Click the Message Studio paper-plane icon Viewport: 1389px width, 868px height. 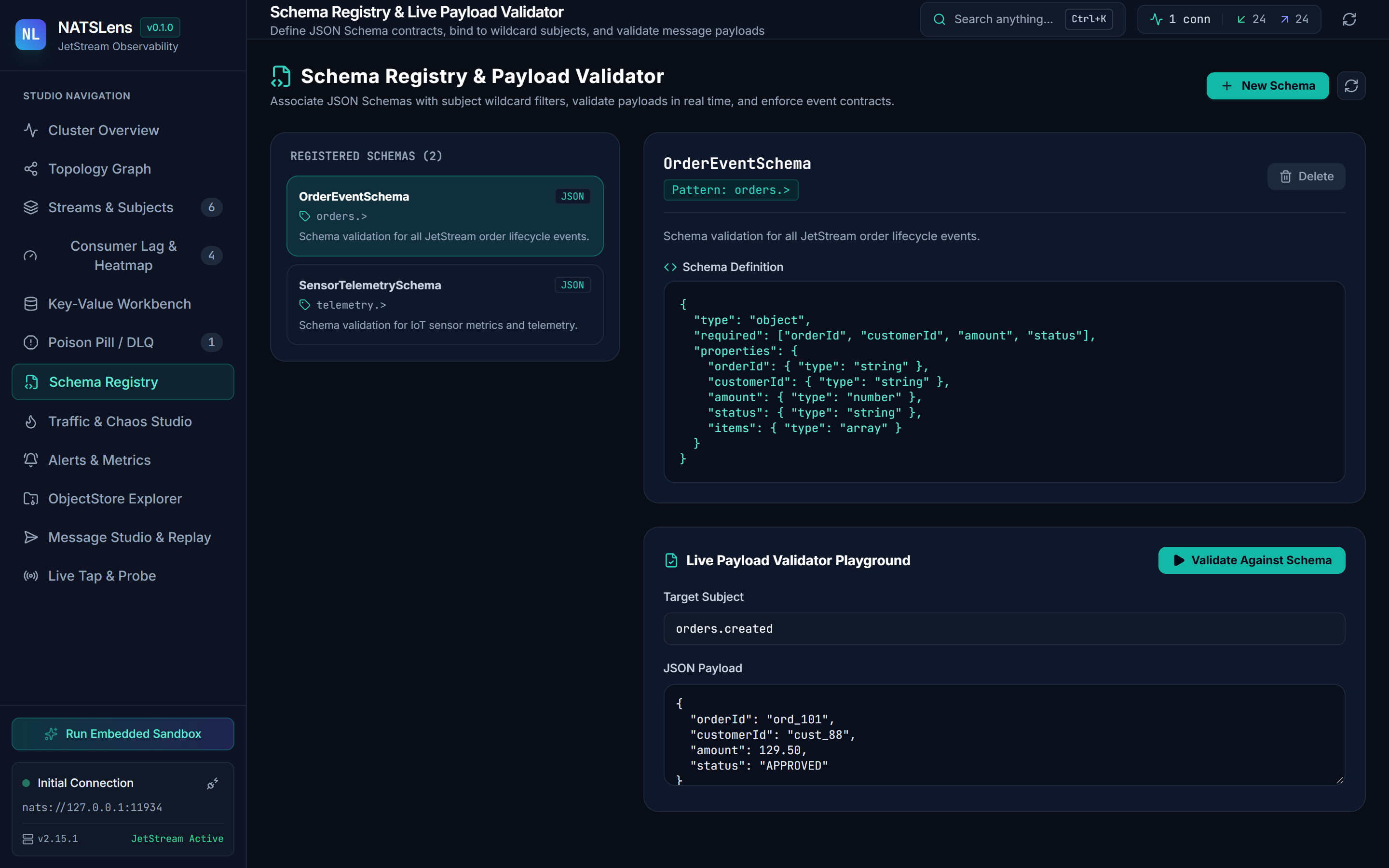click(31, 537)
